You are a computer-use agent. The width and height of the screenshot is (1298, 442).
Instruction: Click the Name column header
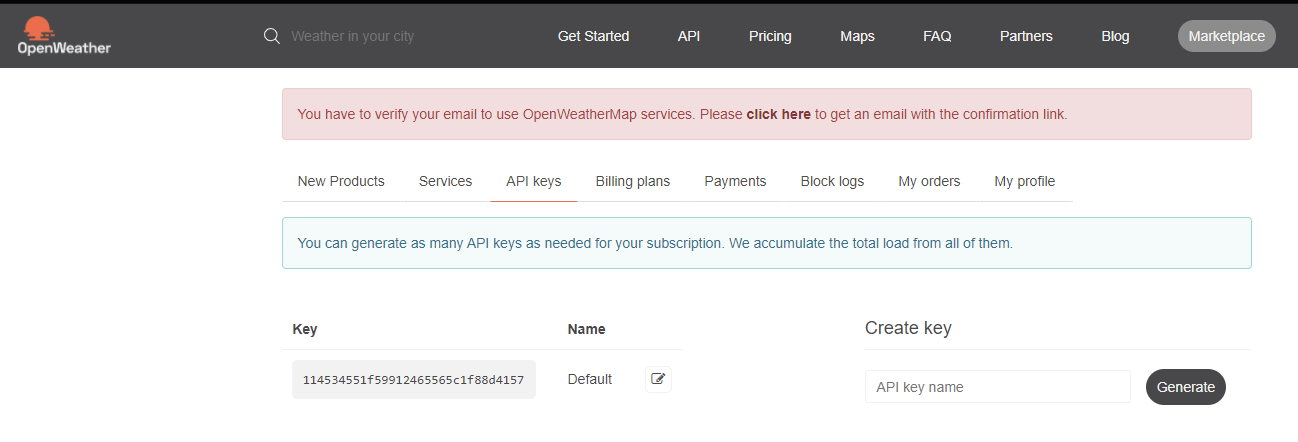tap(586, 329)
